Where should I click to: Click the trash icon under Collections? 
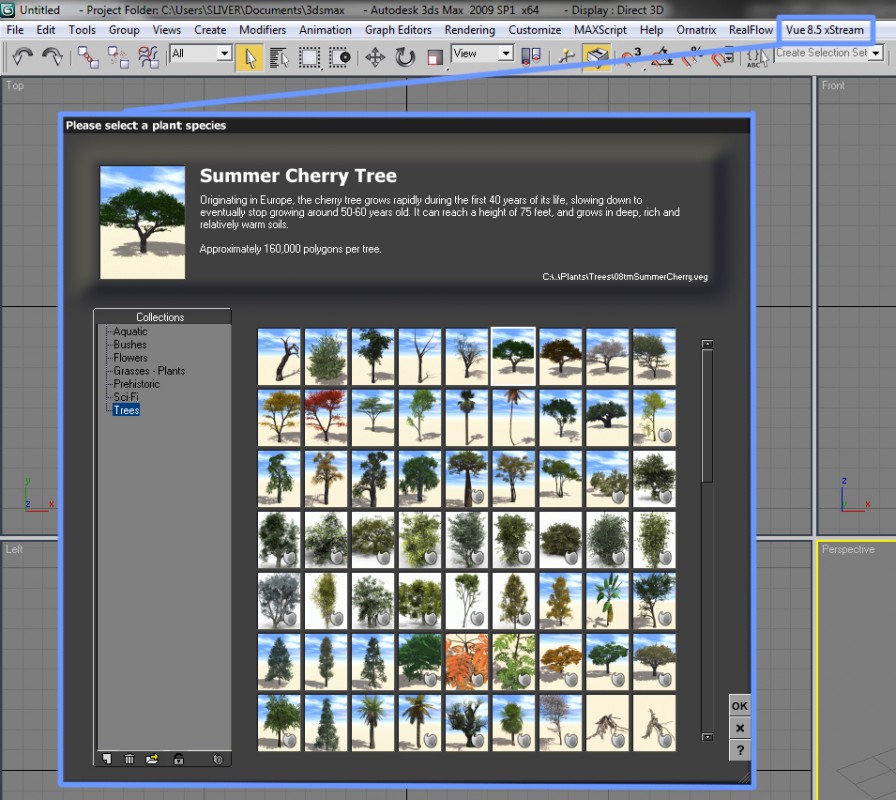click(129, 759)
